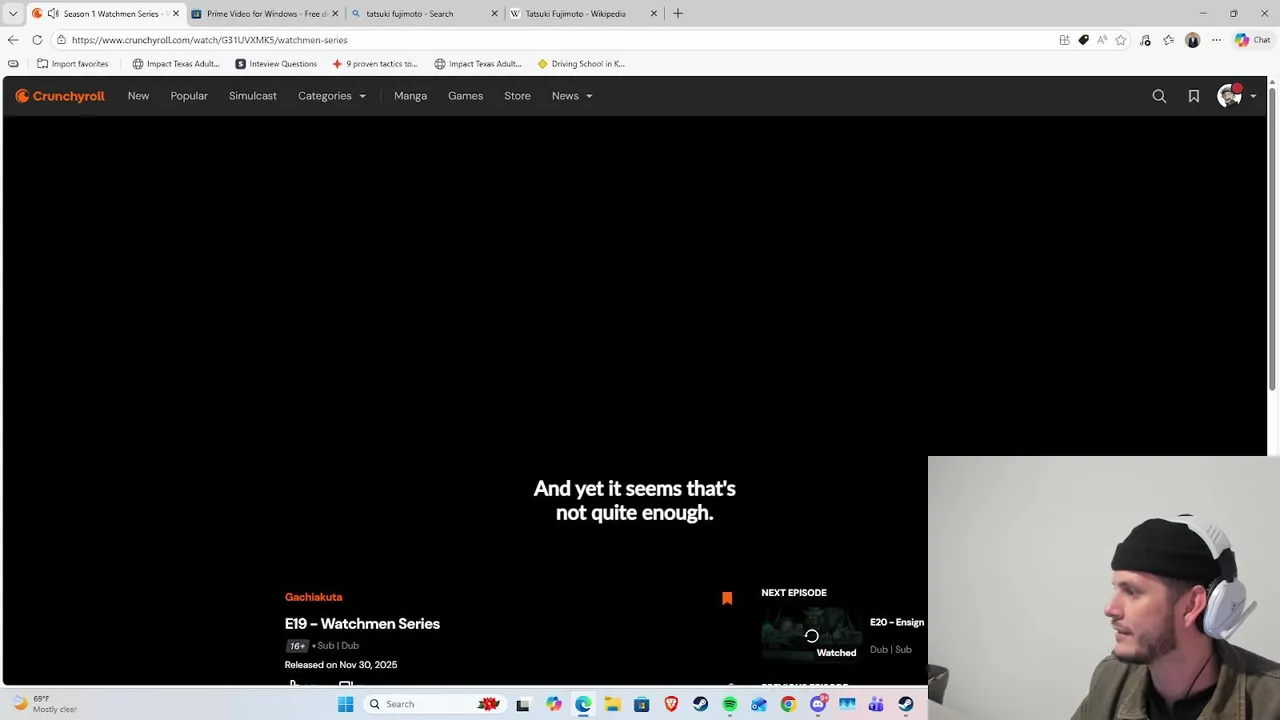The width and height of the screenshot is (1280, 720).
Task: Open Microsoft Teams from taskbar
Action: click(876, 704)
